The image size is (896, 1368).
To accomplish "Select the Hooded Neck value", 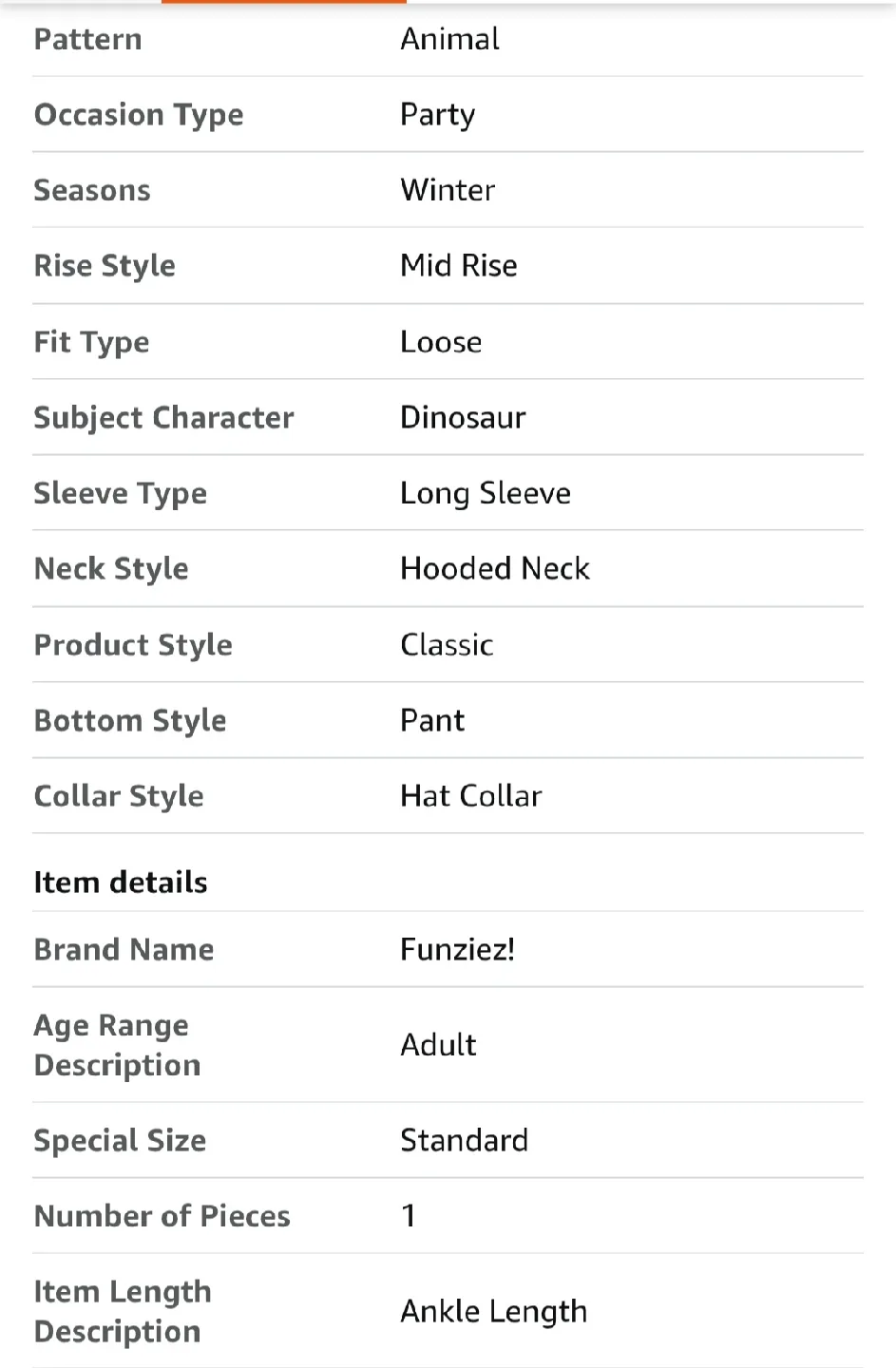I will point(495,568).
